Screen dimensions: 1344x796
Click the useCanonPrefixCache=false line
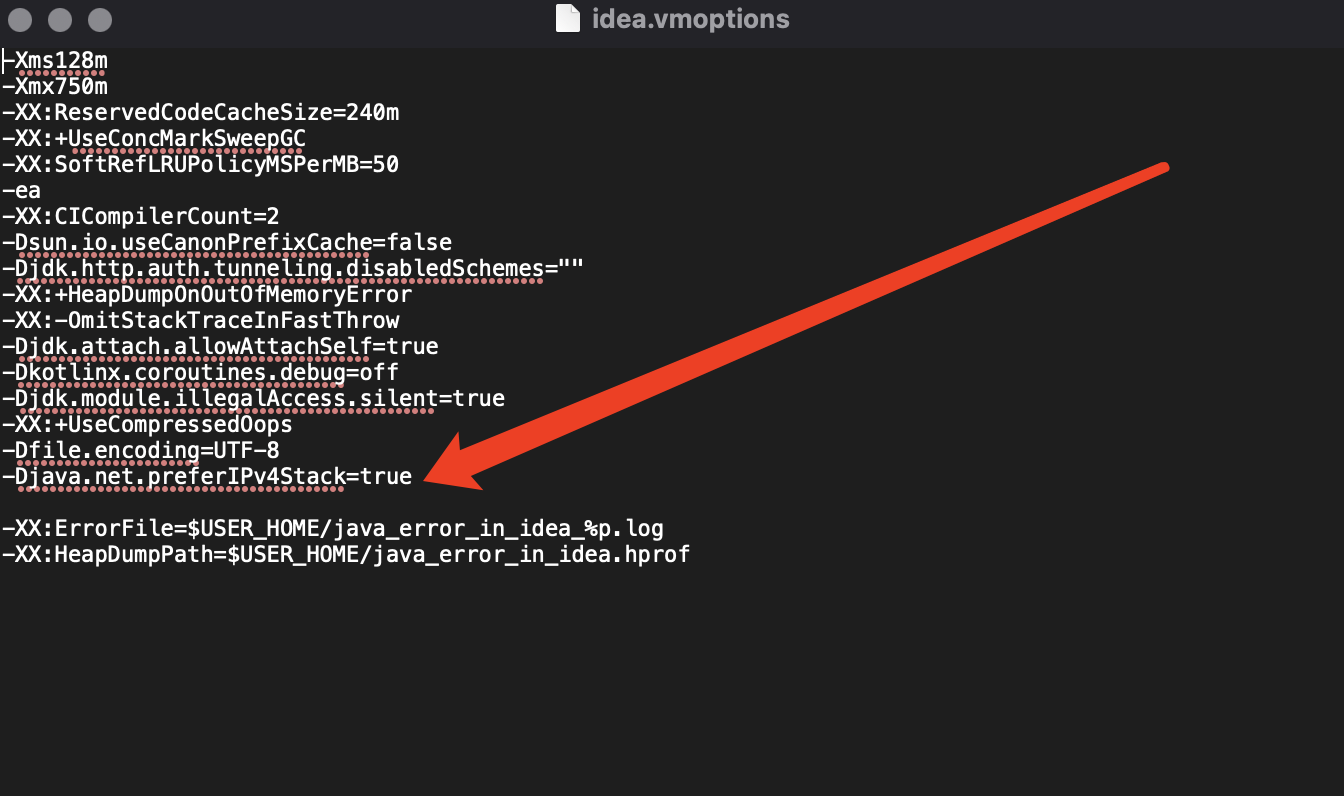[227, 243]
